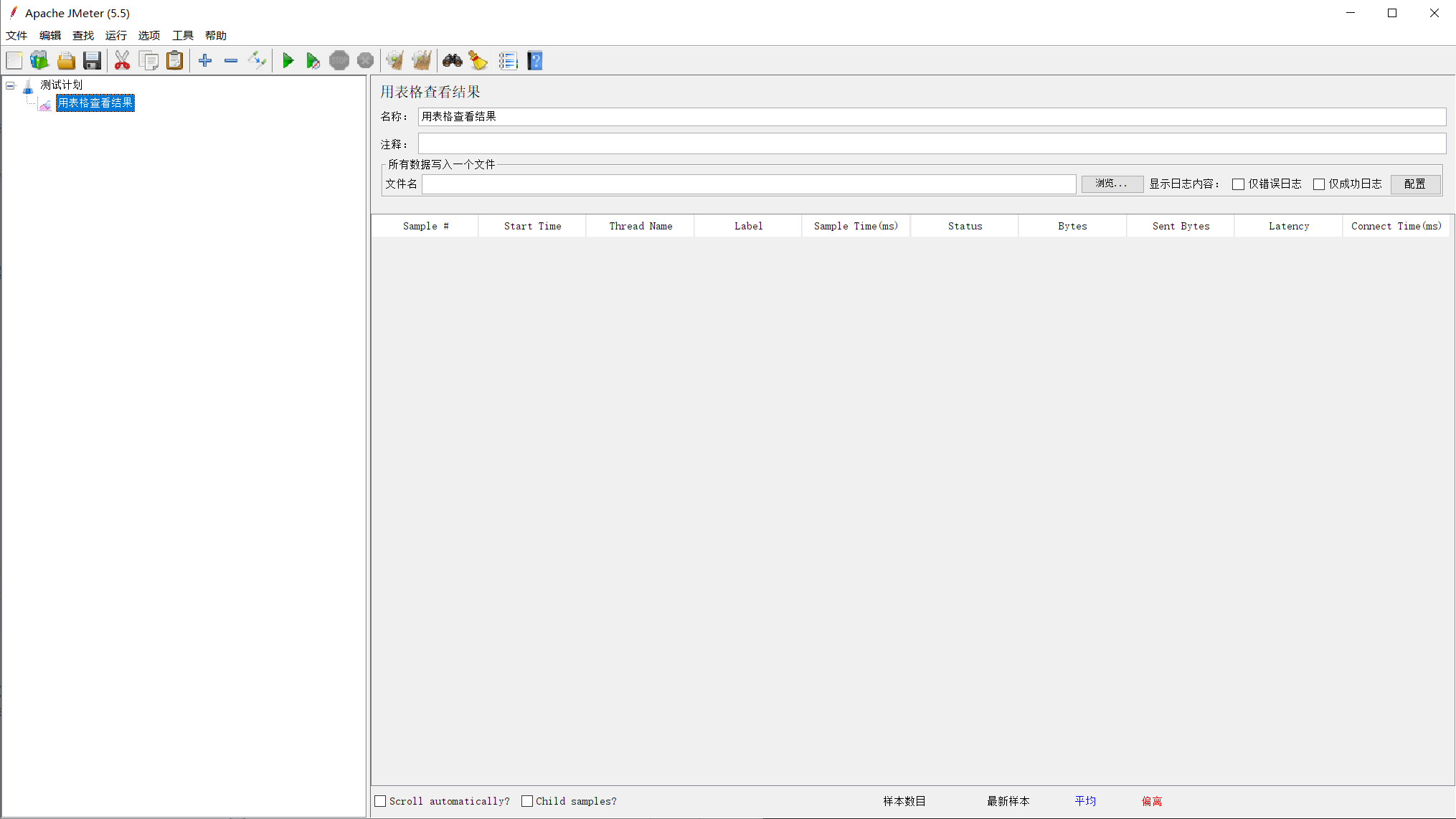
Task: Click the 名称 input field
Action: click(x=932, y=117)
